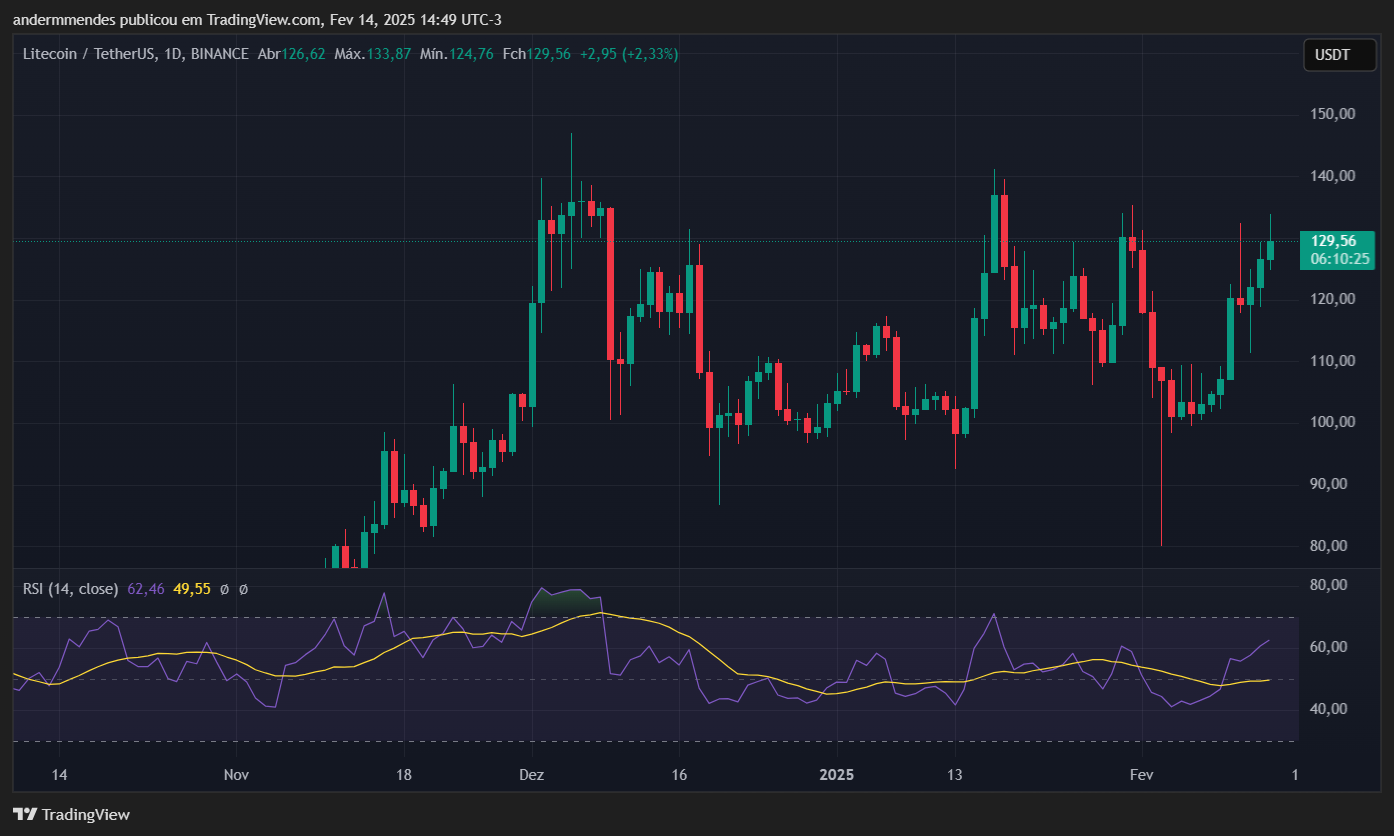Click the 14 date label on time axis
The height and width of the screenshot is (836, 1394).
pos(59,775)
